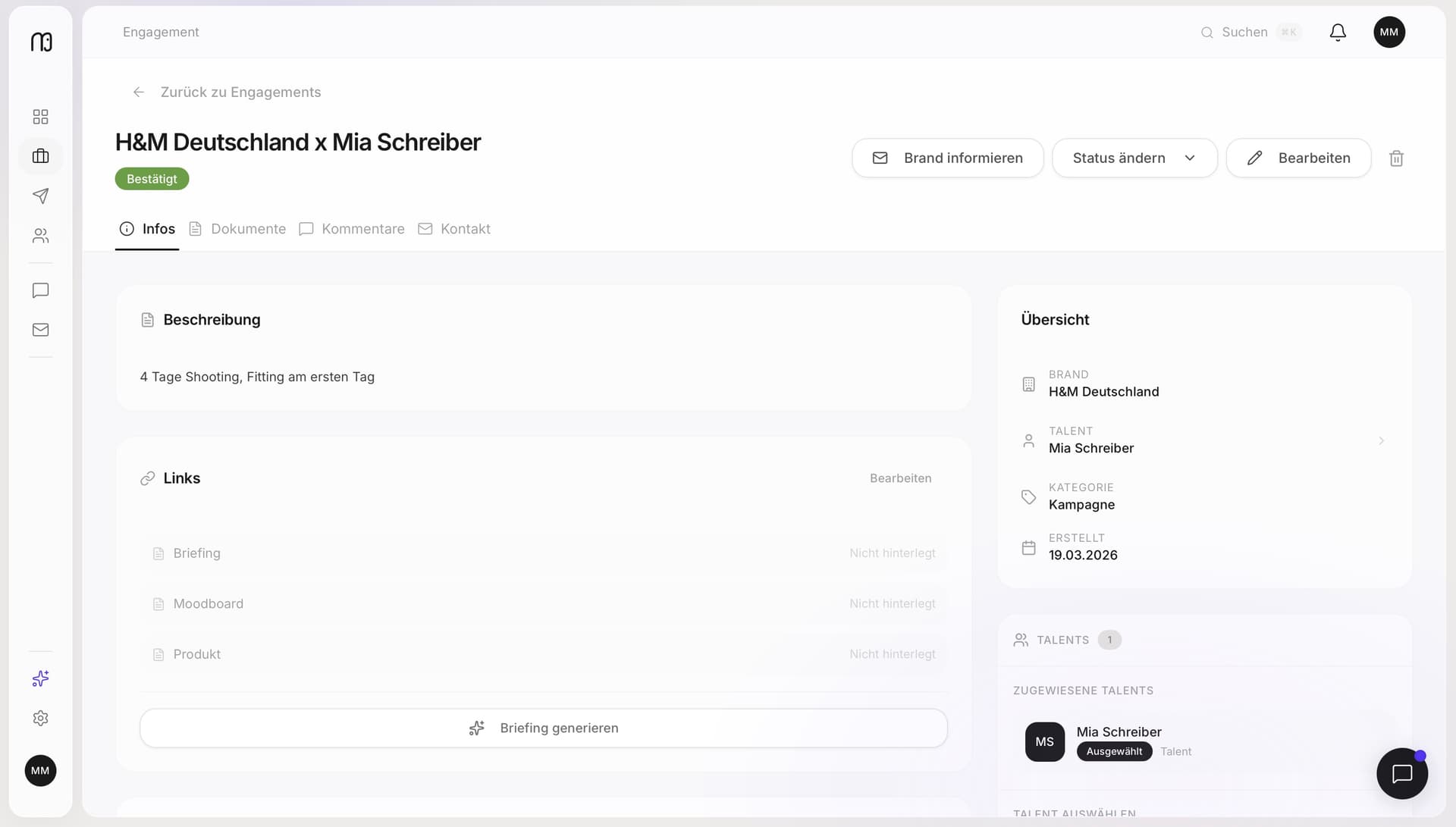Image resolution: width=1456 pixels, height=827 pixels.
Task: Click the Talents group icon
Action: coord(1021,640)
